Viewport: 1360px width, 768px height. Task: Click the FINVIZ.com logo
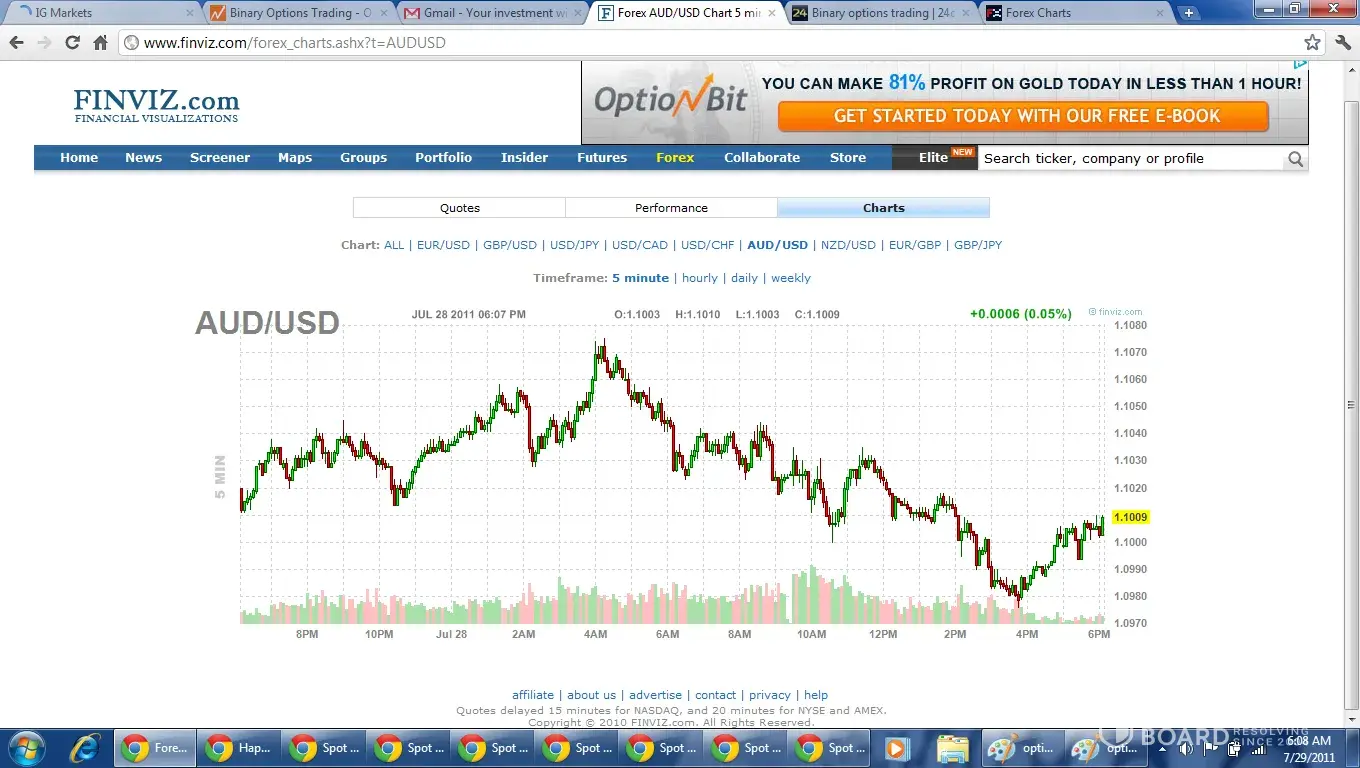point(156,105)
